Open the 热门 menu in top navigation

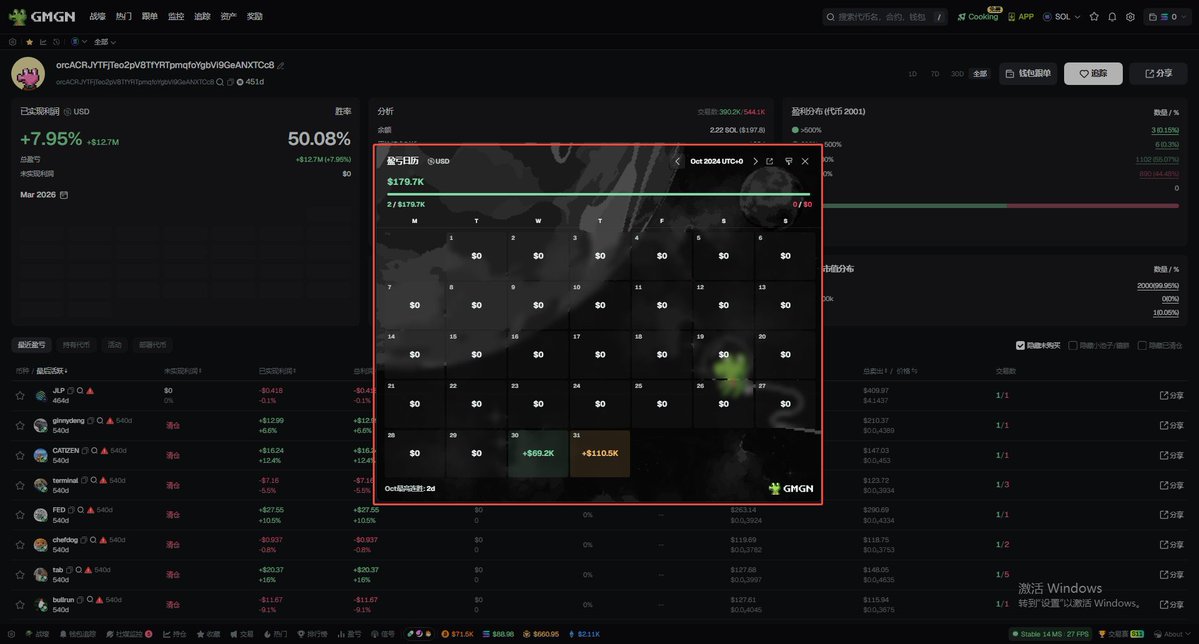(124, 16)
